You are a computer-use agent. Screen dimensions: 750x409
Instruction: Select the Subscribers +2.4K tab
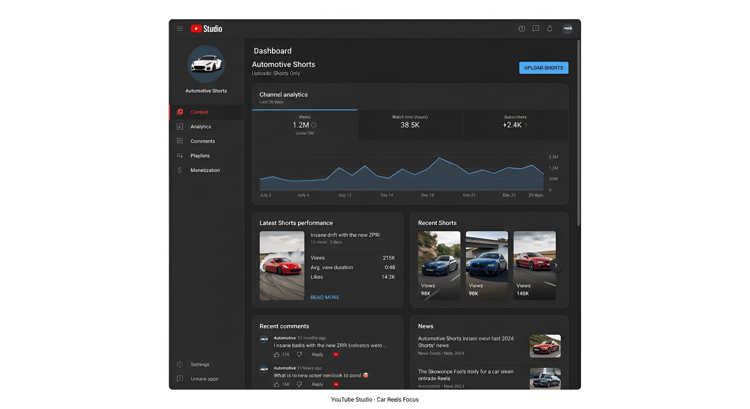coord(516,125)
